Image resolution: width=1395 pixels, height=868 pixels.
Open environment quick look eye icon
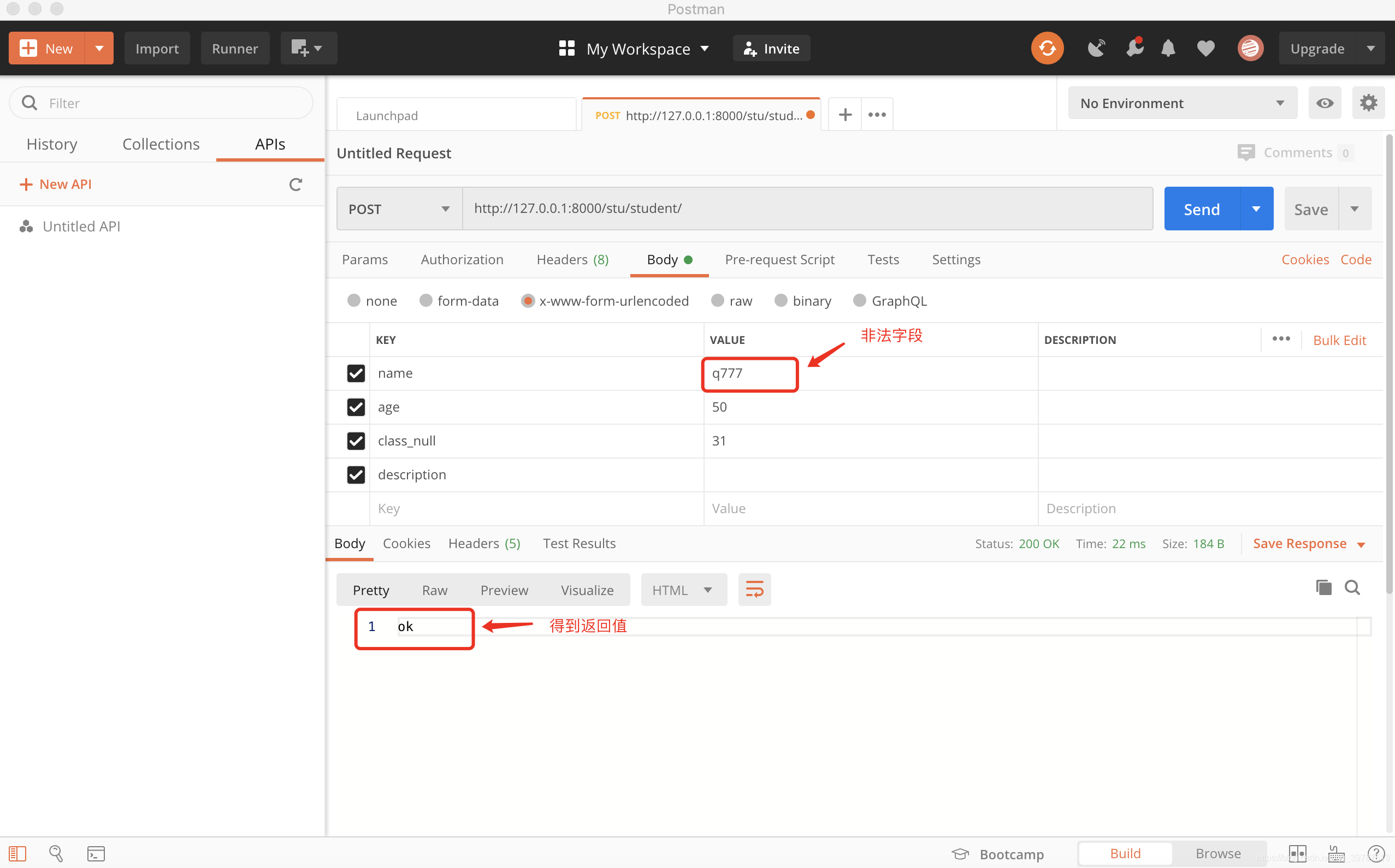[1325, 103]
